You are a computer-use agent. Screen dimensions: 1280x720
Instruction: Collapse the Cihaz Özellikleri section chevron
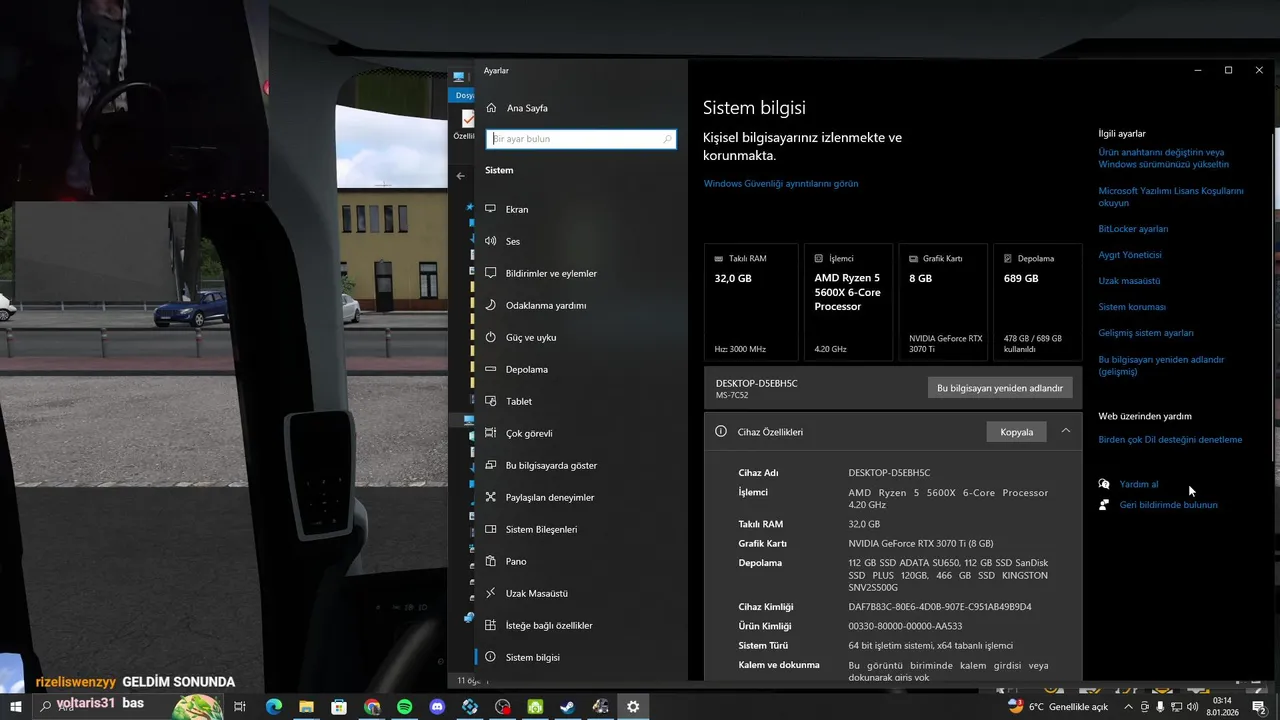(1065, 431)
